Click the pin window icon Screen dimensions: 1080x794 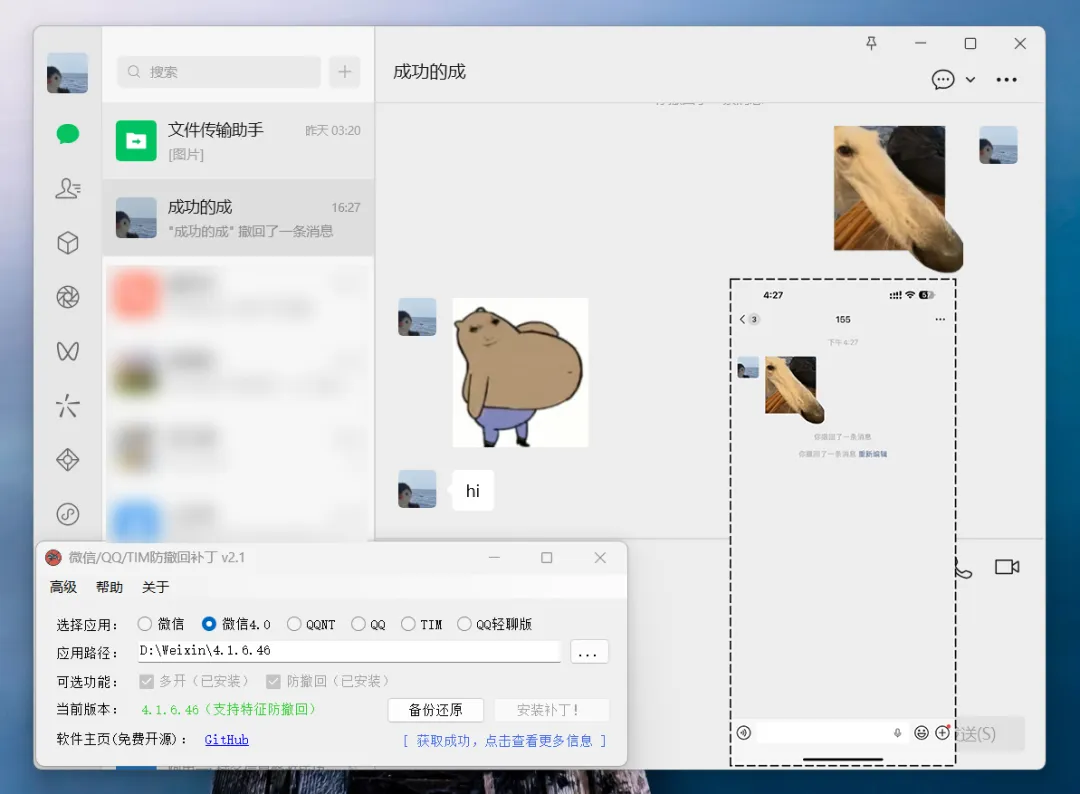[871, 44]
